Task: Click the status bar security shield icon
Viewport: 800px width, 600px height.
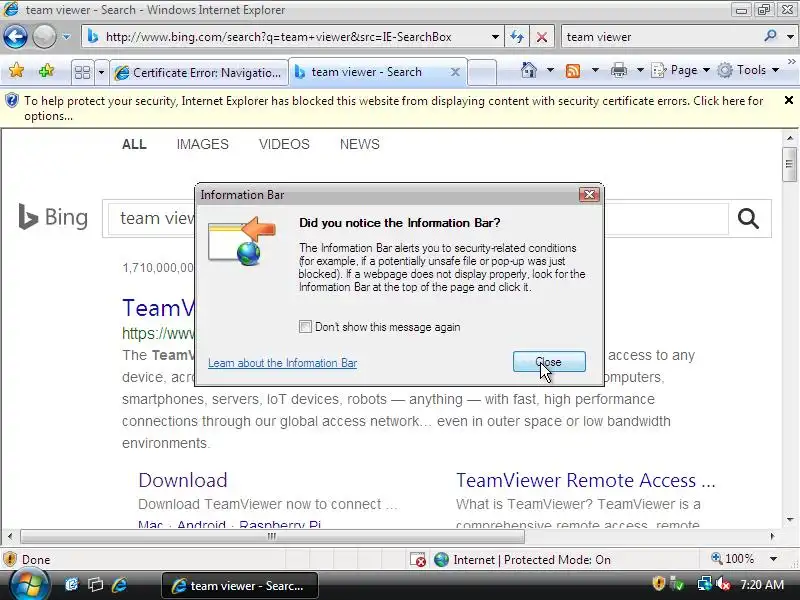Action: pos(10,560)
